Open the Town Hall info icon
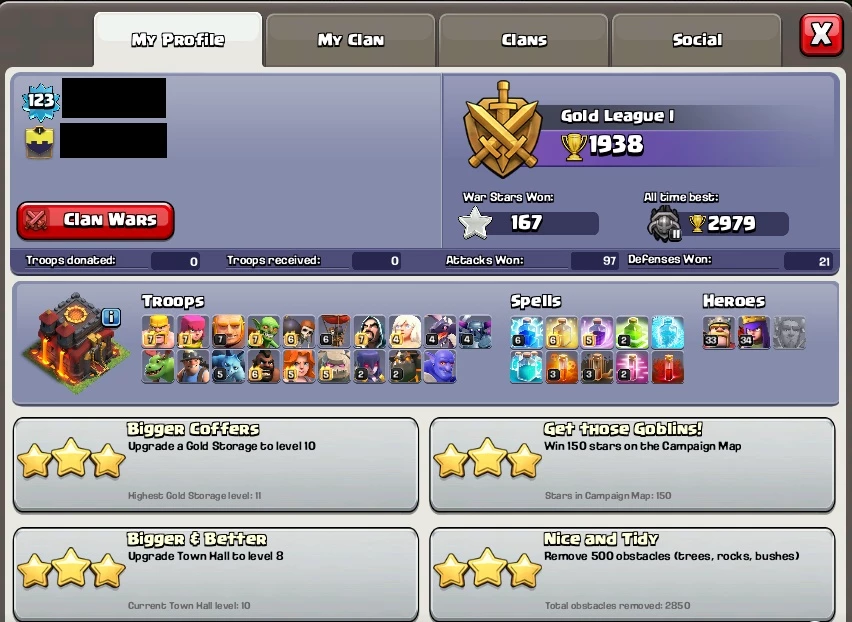852x622 pixels. coord(111,317)
